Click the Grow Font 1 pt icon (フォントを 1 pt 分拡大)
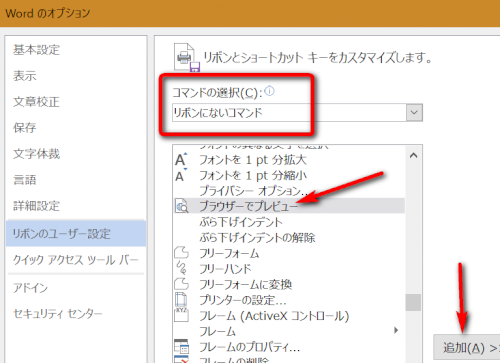 tap(181, 160)
